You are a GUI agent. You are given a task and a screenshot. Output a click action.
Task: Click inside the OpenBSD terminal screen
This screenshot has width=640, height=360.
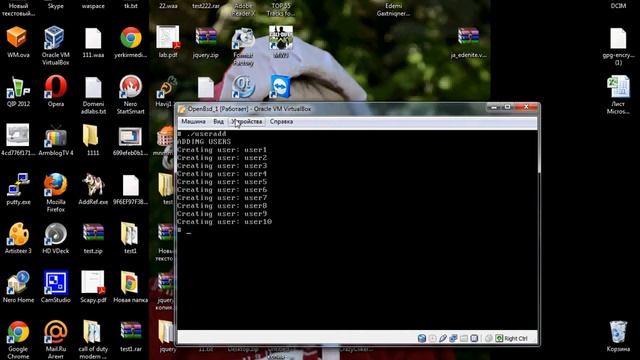point(358,230)
